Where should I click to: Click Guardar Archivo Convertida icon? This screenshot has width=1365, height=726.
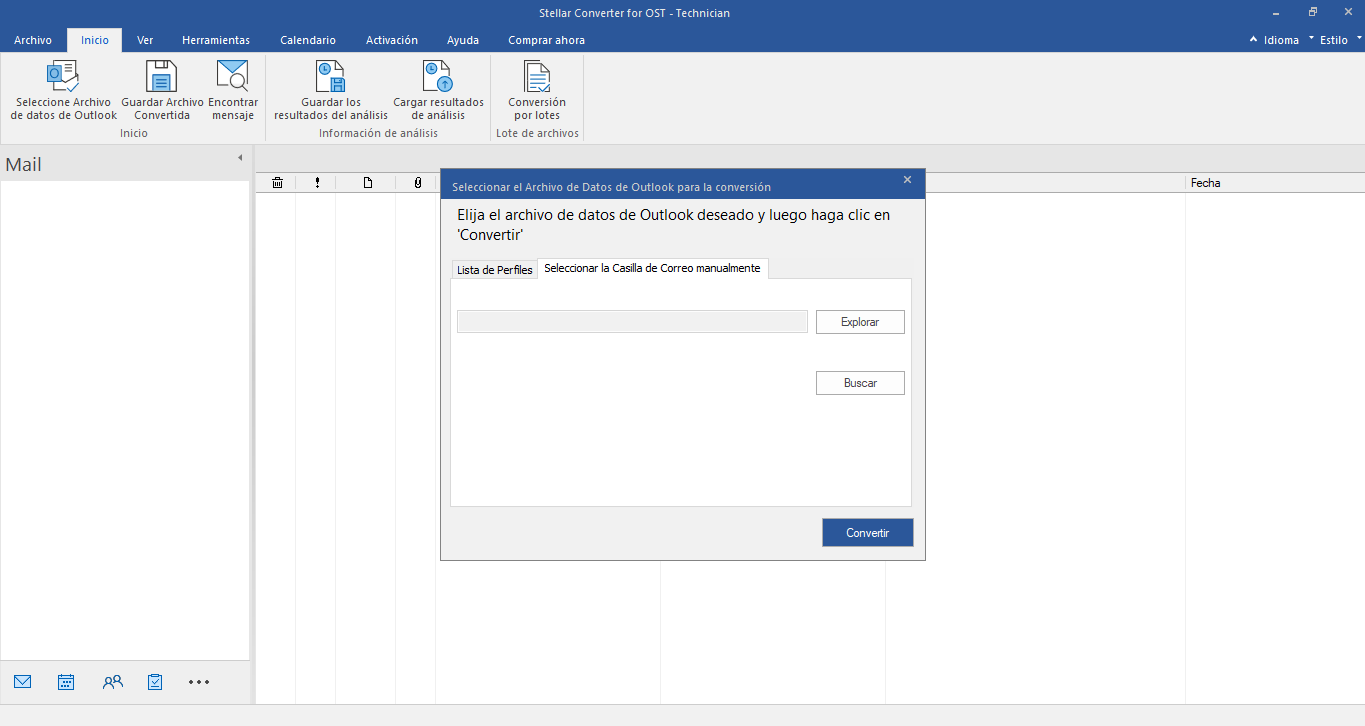point(162,77)
